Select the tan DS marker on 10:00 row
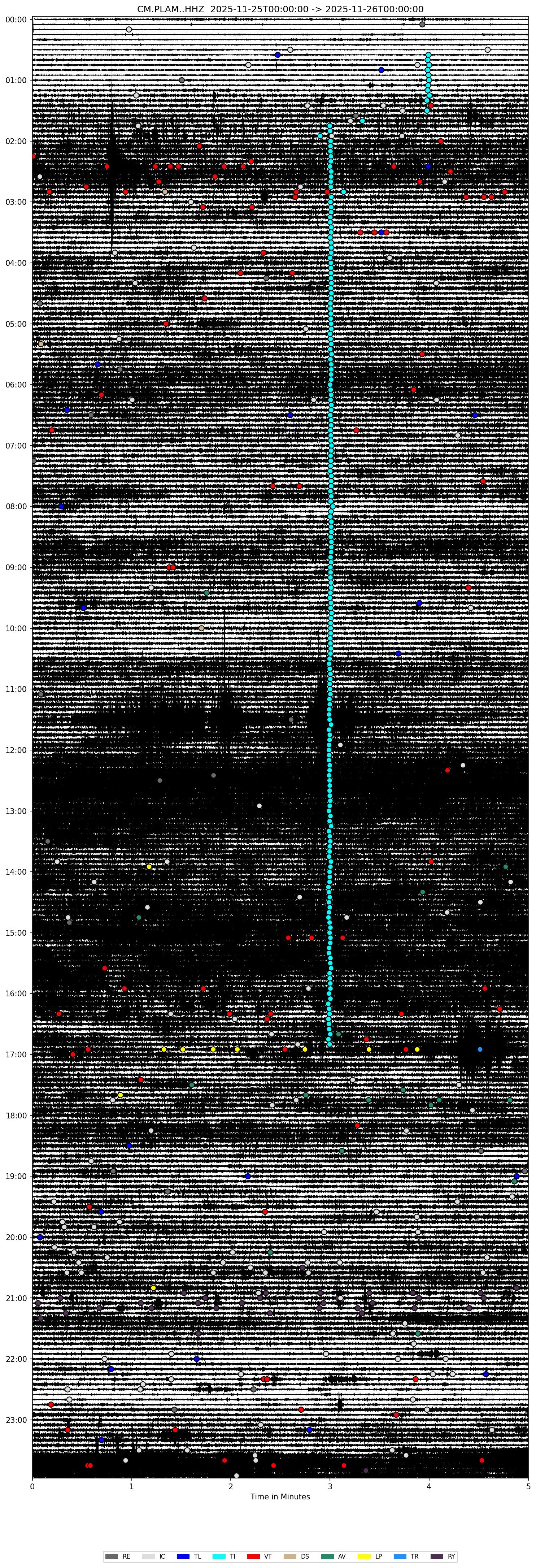 (201, 628)
